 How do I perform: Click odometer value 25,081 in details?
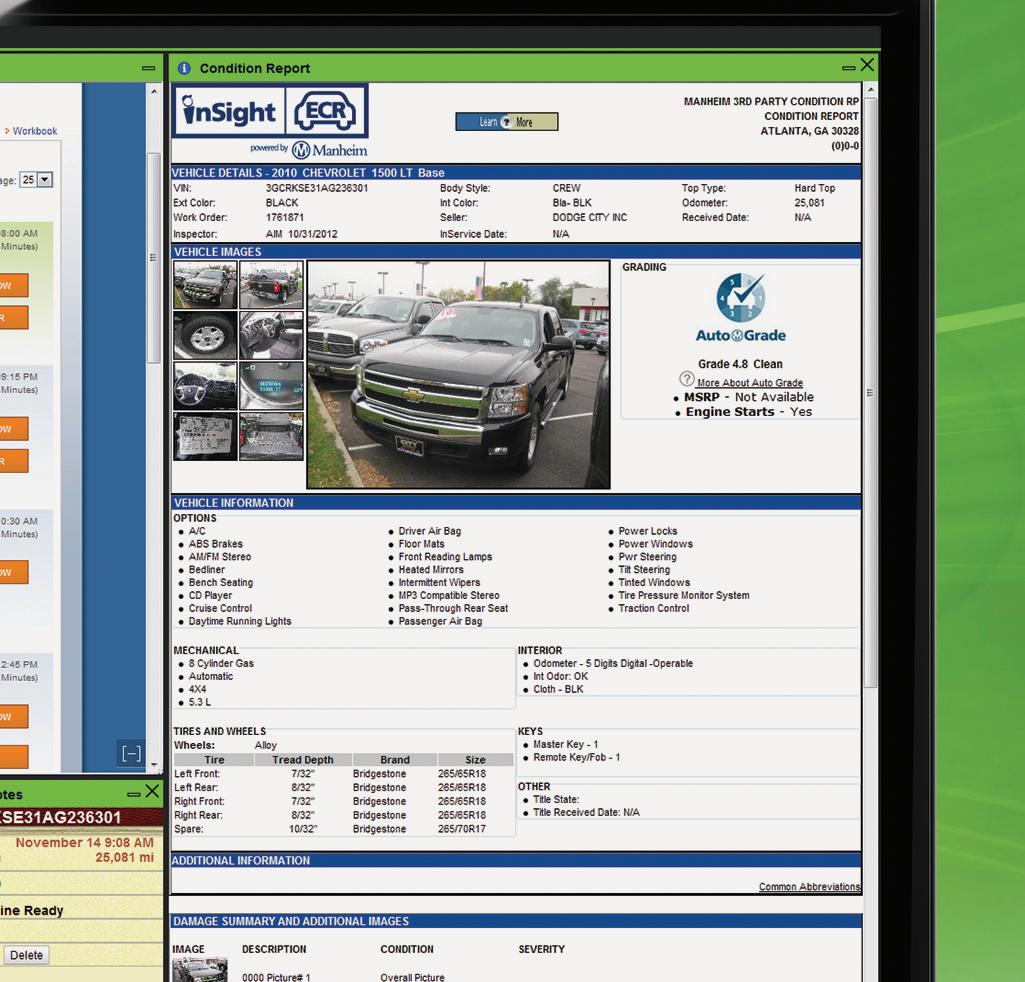(809, 203)
